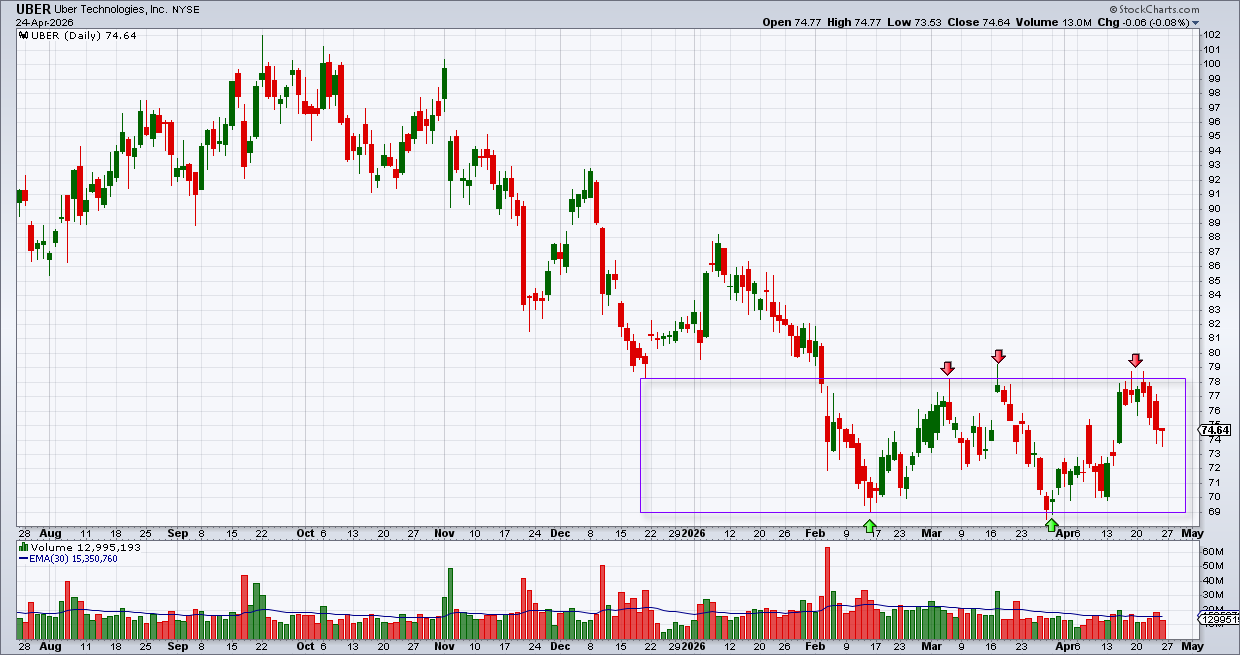Click the blue line icon before EMA(30)
1240x655 pixels.
coord(24,558)
